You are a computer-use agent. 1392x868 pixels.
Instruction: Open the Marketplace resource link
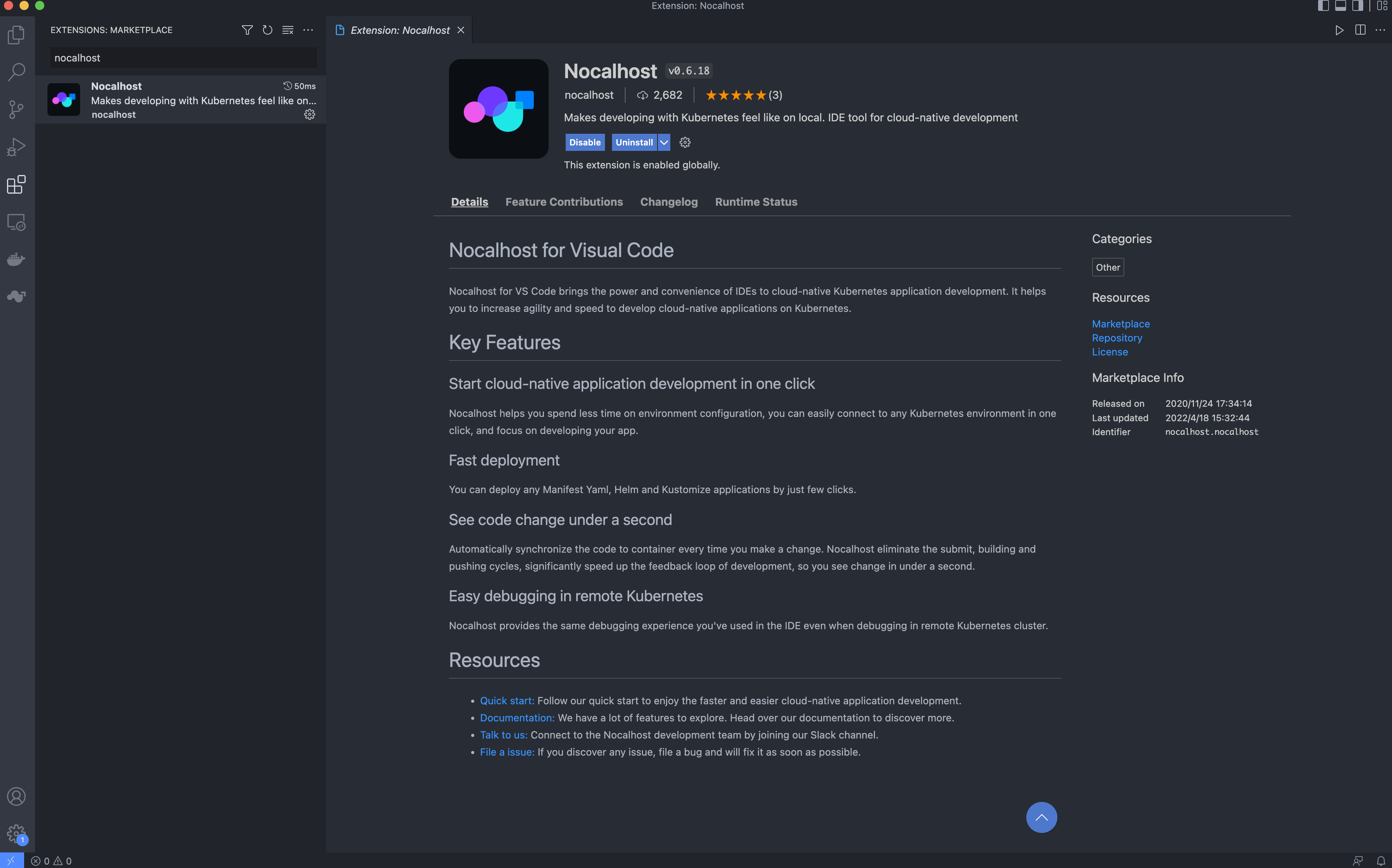click(x=1120, y=324)
